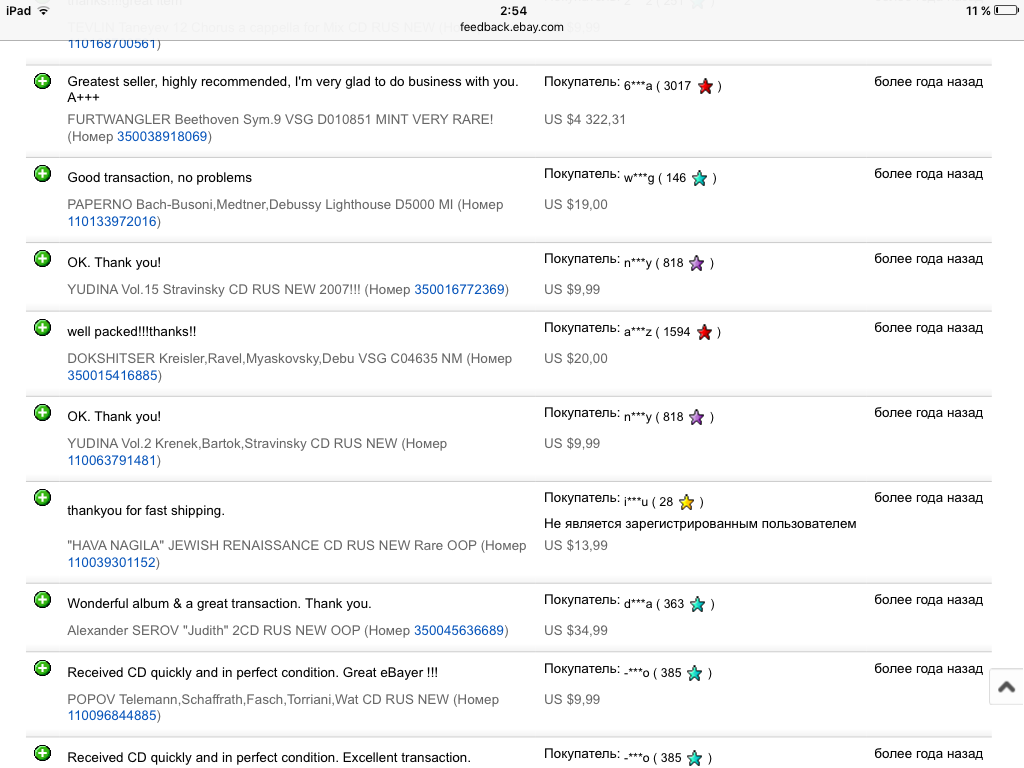1024x768 pixels.
Task: Click green plus icon beside 'Wonderful album' feedback
Action: pyautogui.click(x=42, y=600)
